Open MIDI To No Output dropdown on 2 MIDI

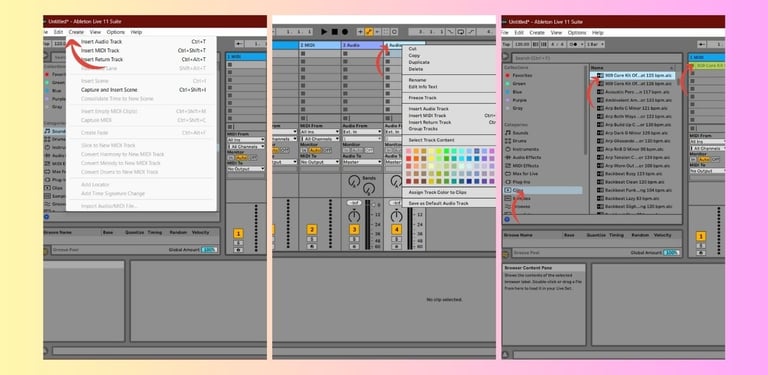pos(320,162)
